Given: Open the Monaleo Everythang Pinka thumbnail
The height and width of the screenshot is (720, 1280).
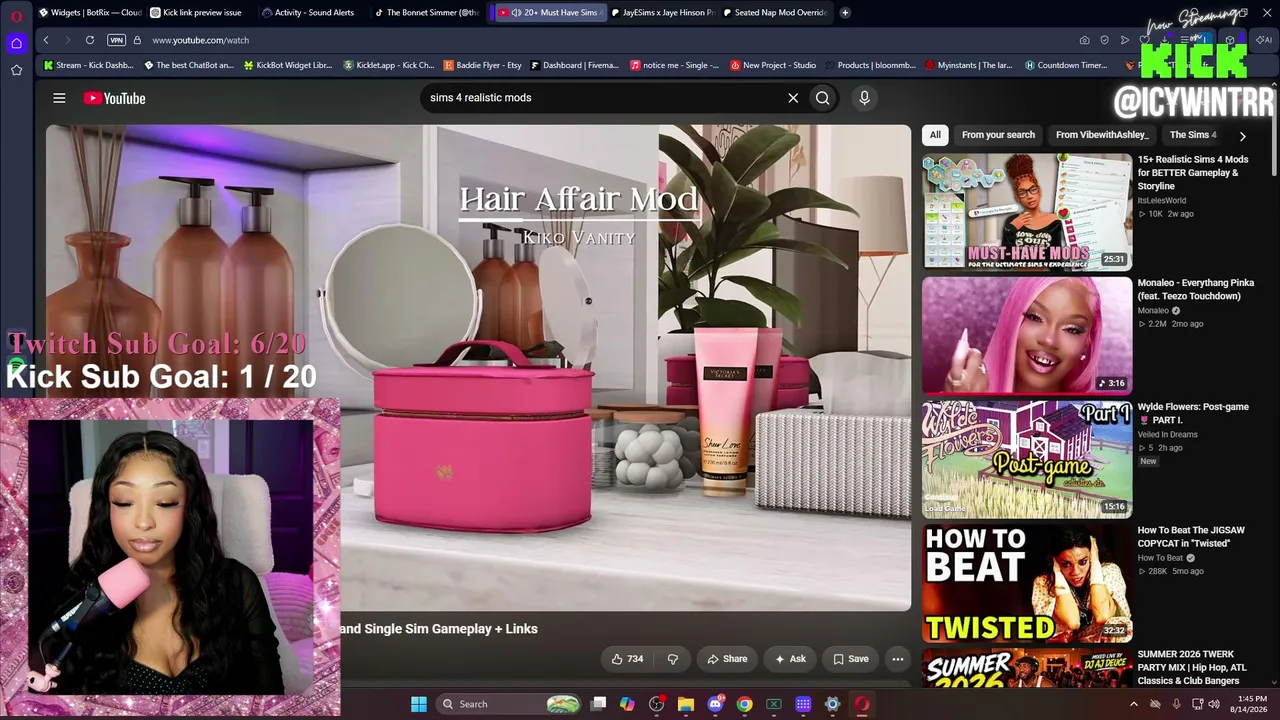Looking at the screenshot, I should pyautogui.click(x=1027, y=335).
